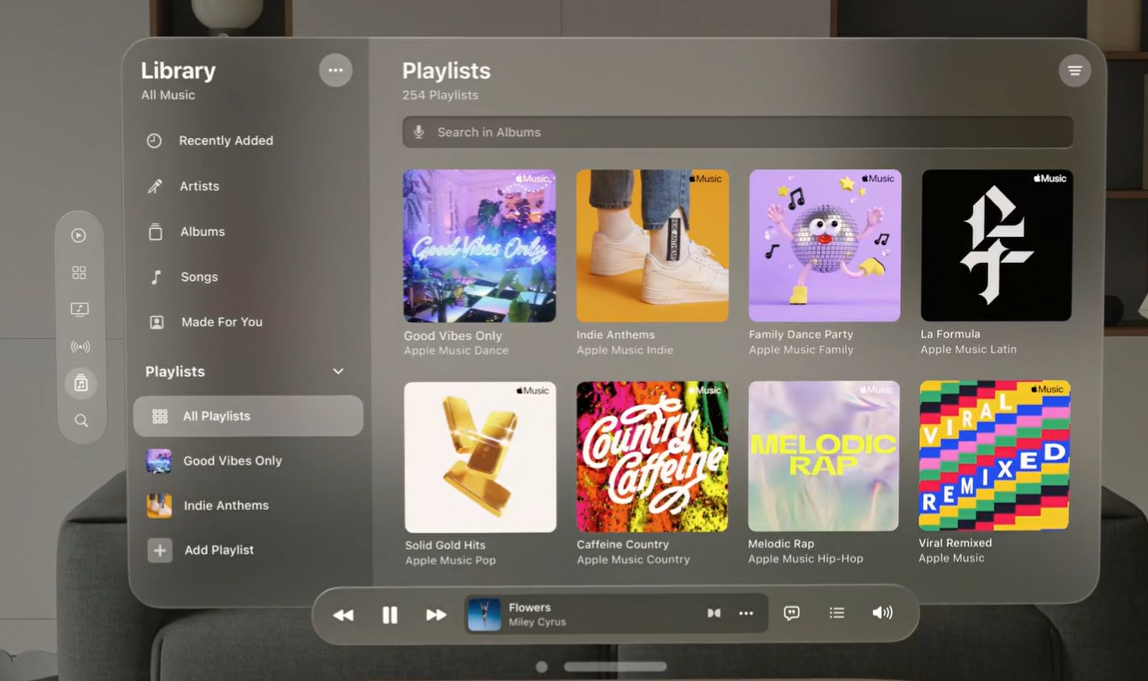1148x681 pixels.
Task: Skip back to the previous track
Action: point(343,615)
